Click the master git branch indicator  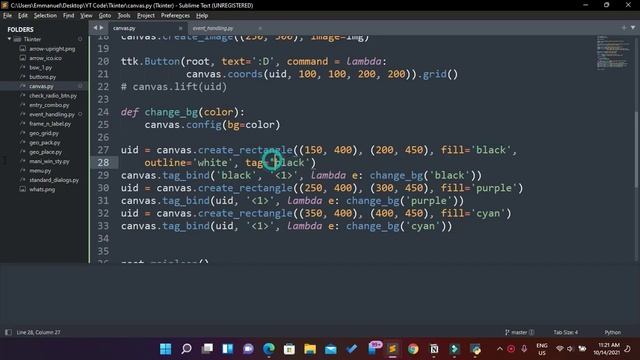pyautogui.click(x=520, y=332)
